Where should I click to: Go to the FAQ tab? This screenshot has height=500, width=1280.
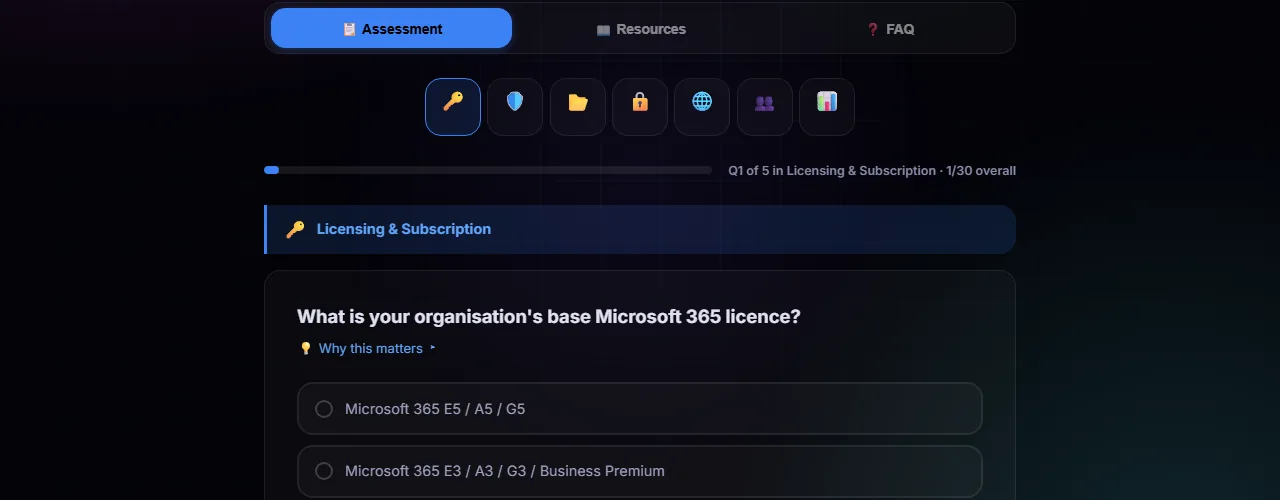point(890,29)
